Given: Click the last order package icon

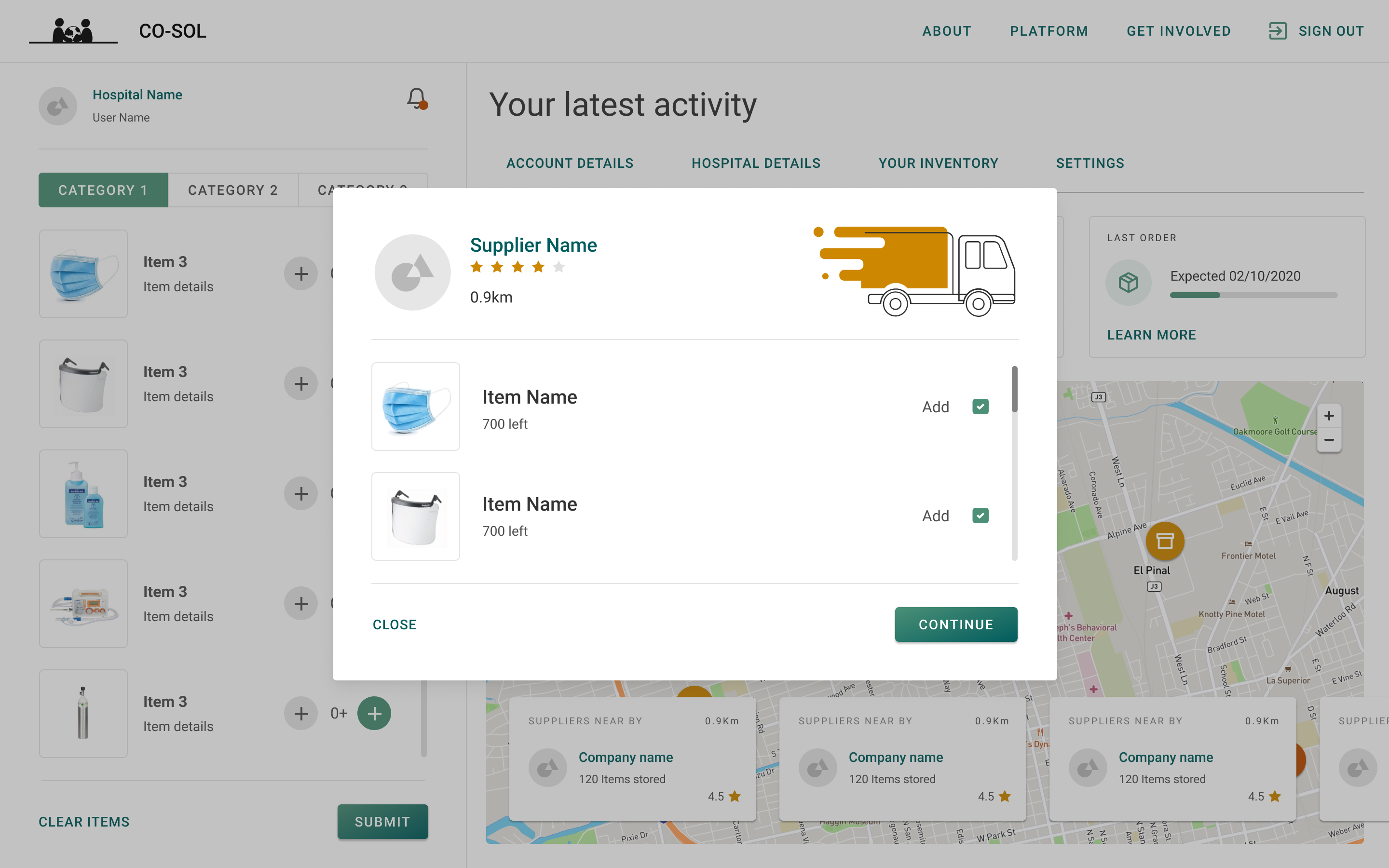Looking at the screenshot, I should click(1129, 283).
